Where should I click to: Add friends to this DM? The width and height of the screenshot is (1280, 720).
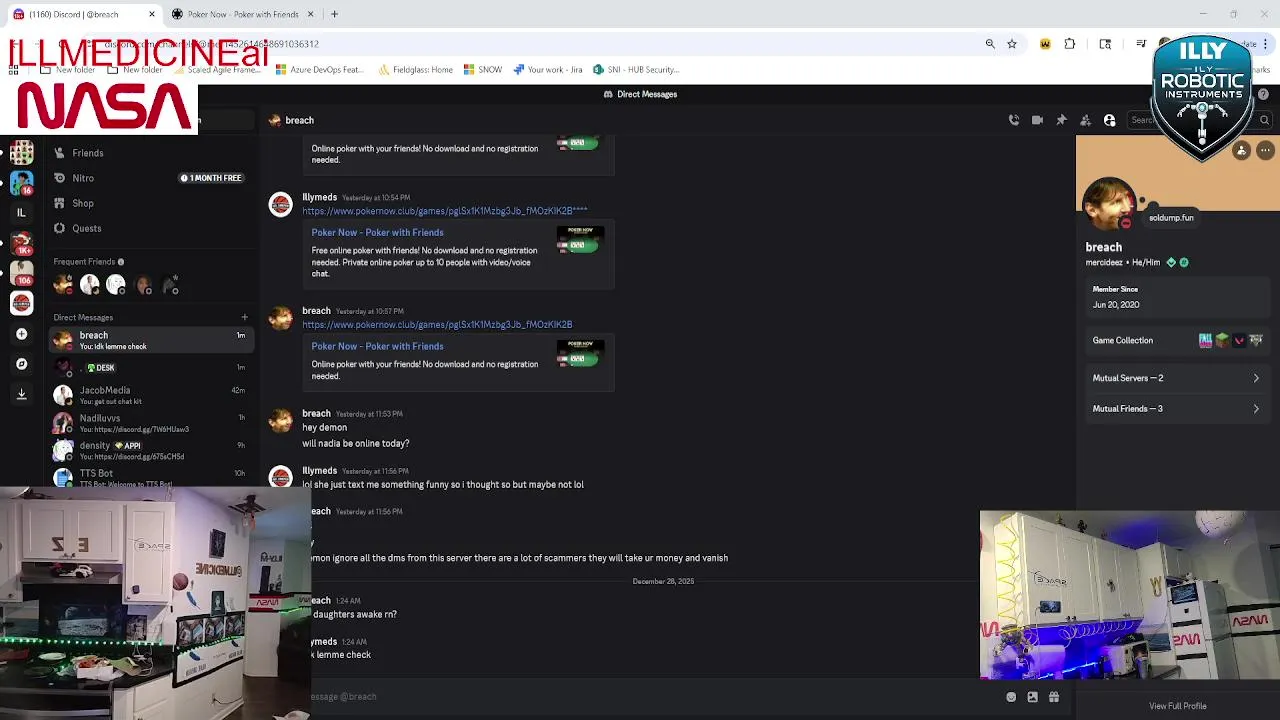(x=1085, y=120)
